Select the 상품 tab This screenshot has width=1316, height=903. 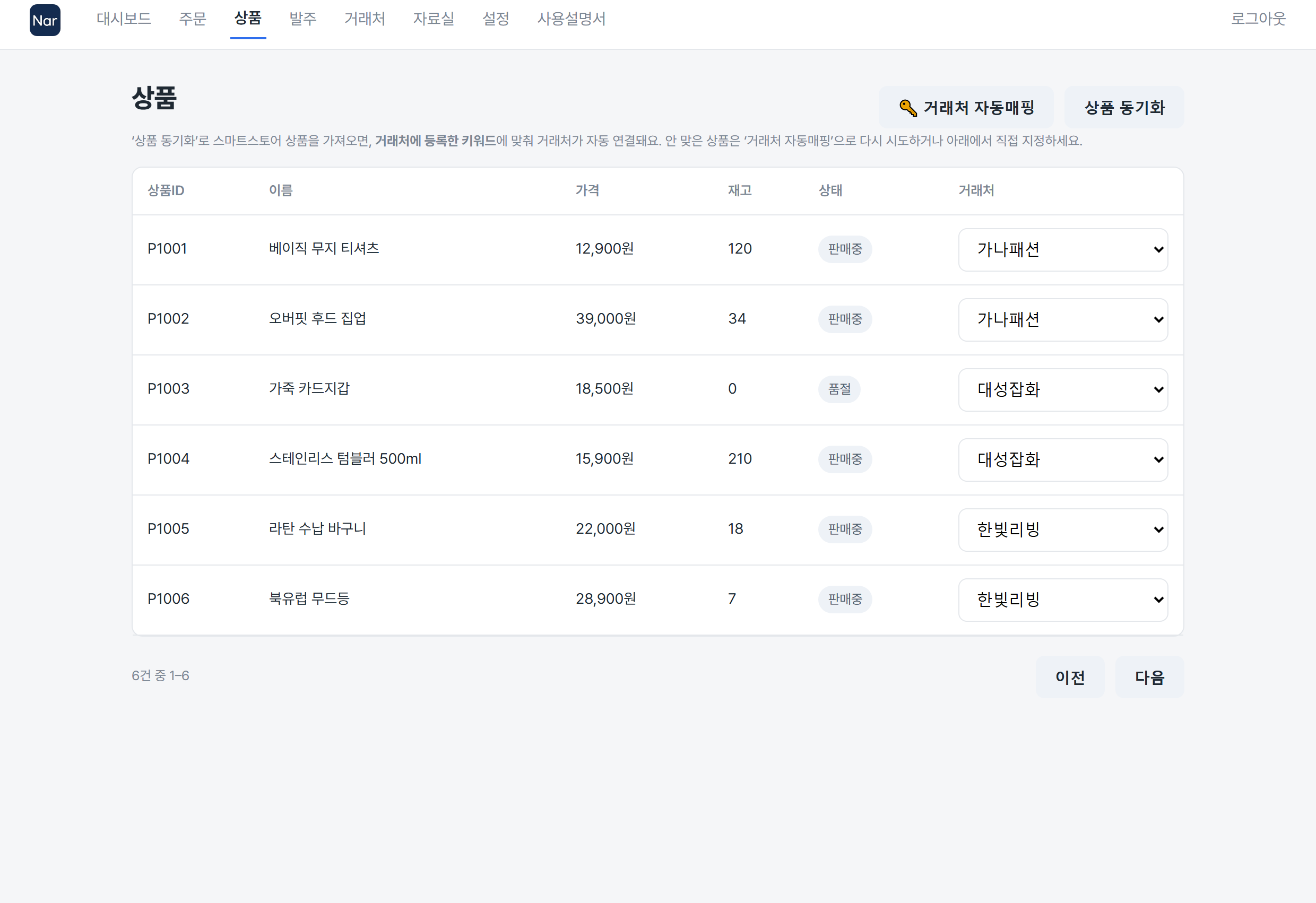[x=248, y=19]
